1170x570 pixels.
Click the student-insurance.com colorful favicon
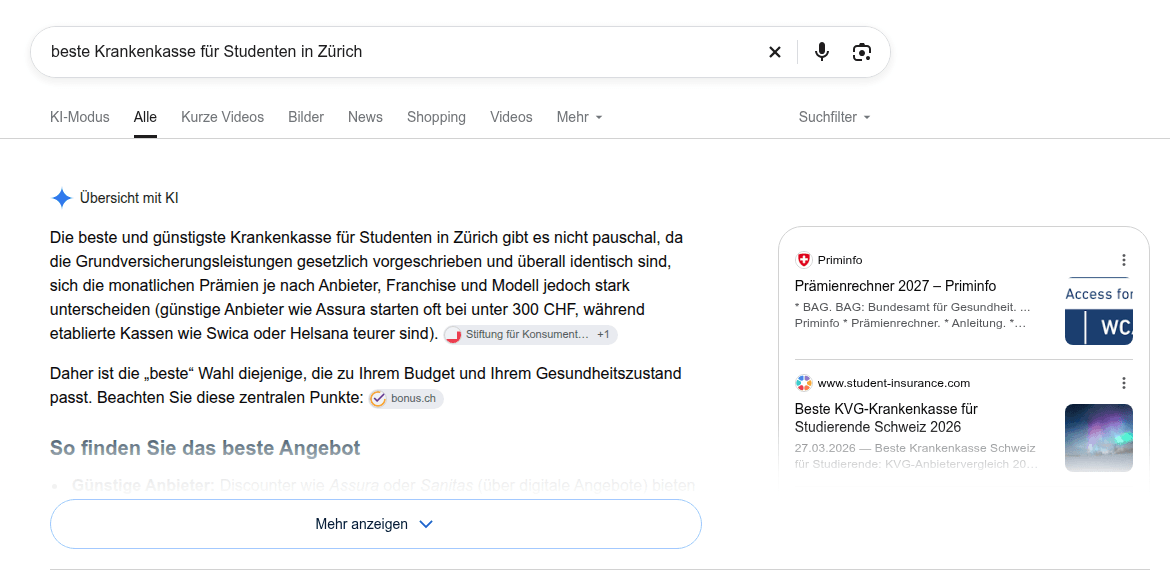tap(804, 383)
